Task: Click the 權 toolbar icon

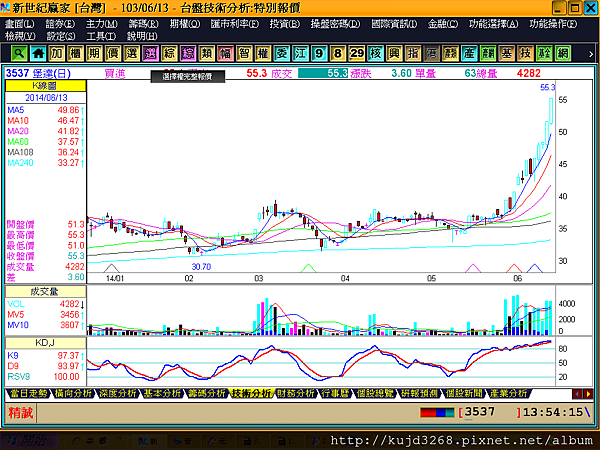Action: [263, 53]
